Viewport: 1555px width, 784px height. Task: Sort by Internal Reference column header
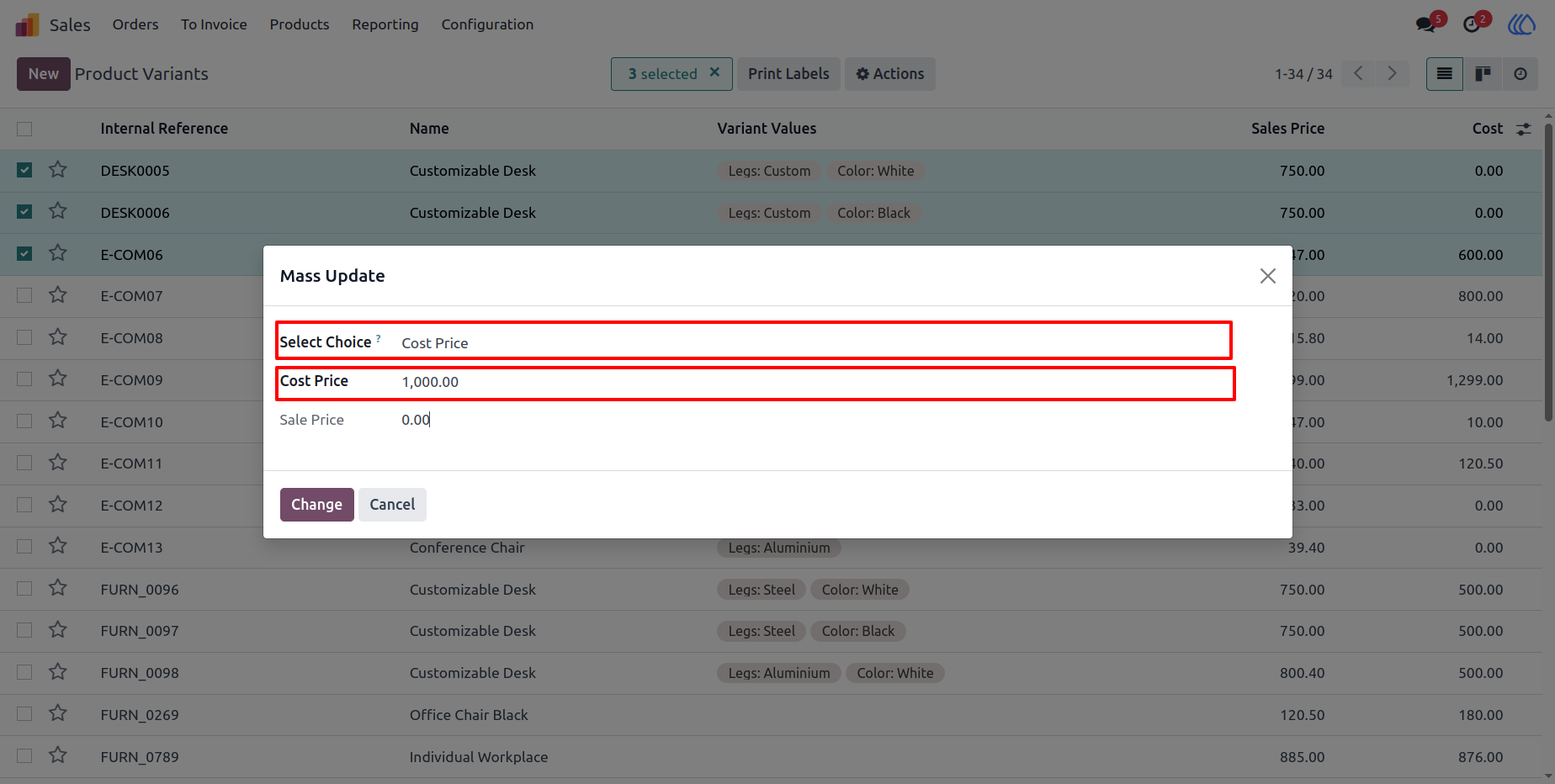(x=164, y=129)
